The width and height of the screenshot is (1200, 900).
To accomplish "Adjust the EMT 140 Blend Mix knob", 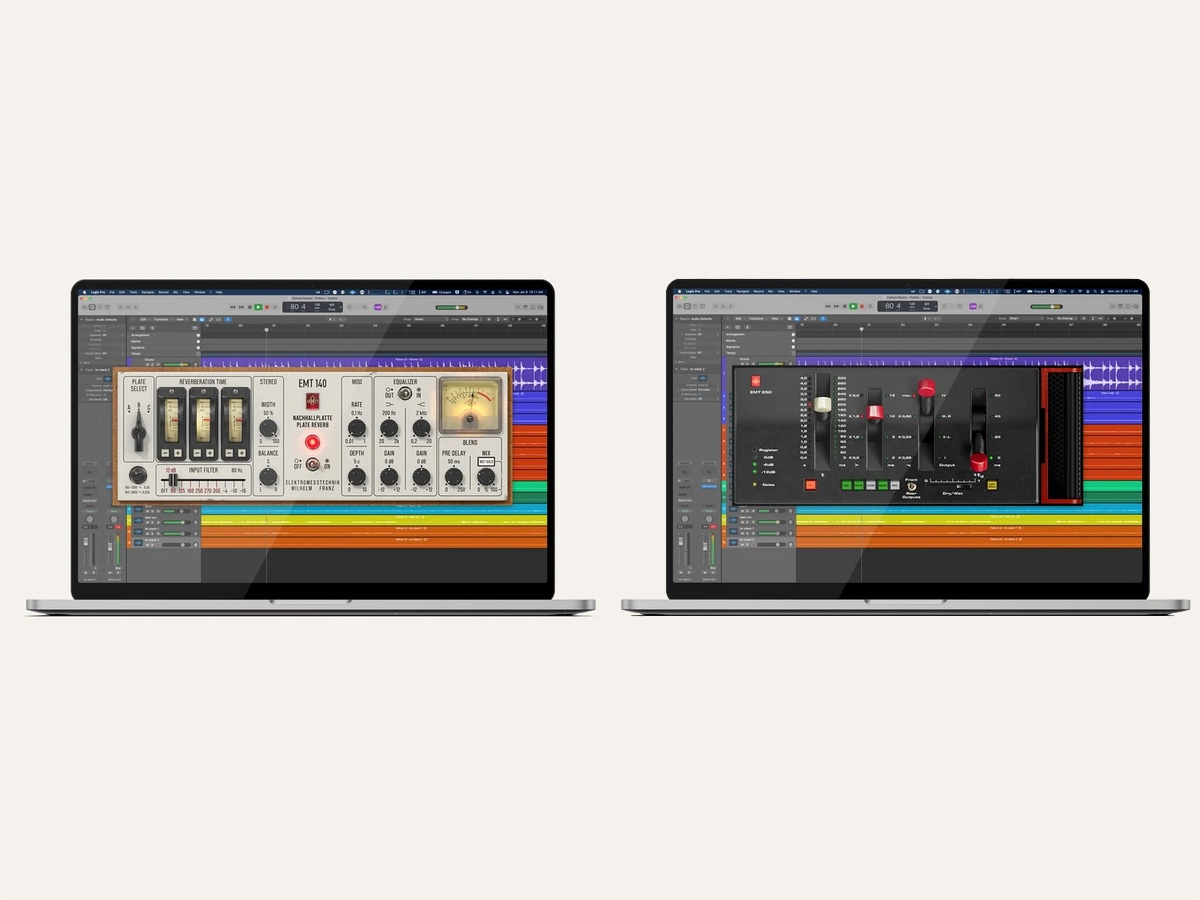I will [486, 477].
